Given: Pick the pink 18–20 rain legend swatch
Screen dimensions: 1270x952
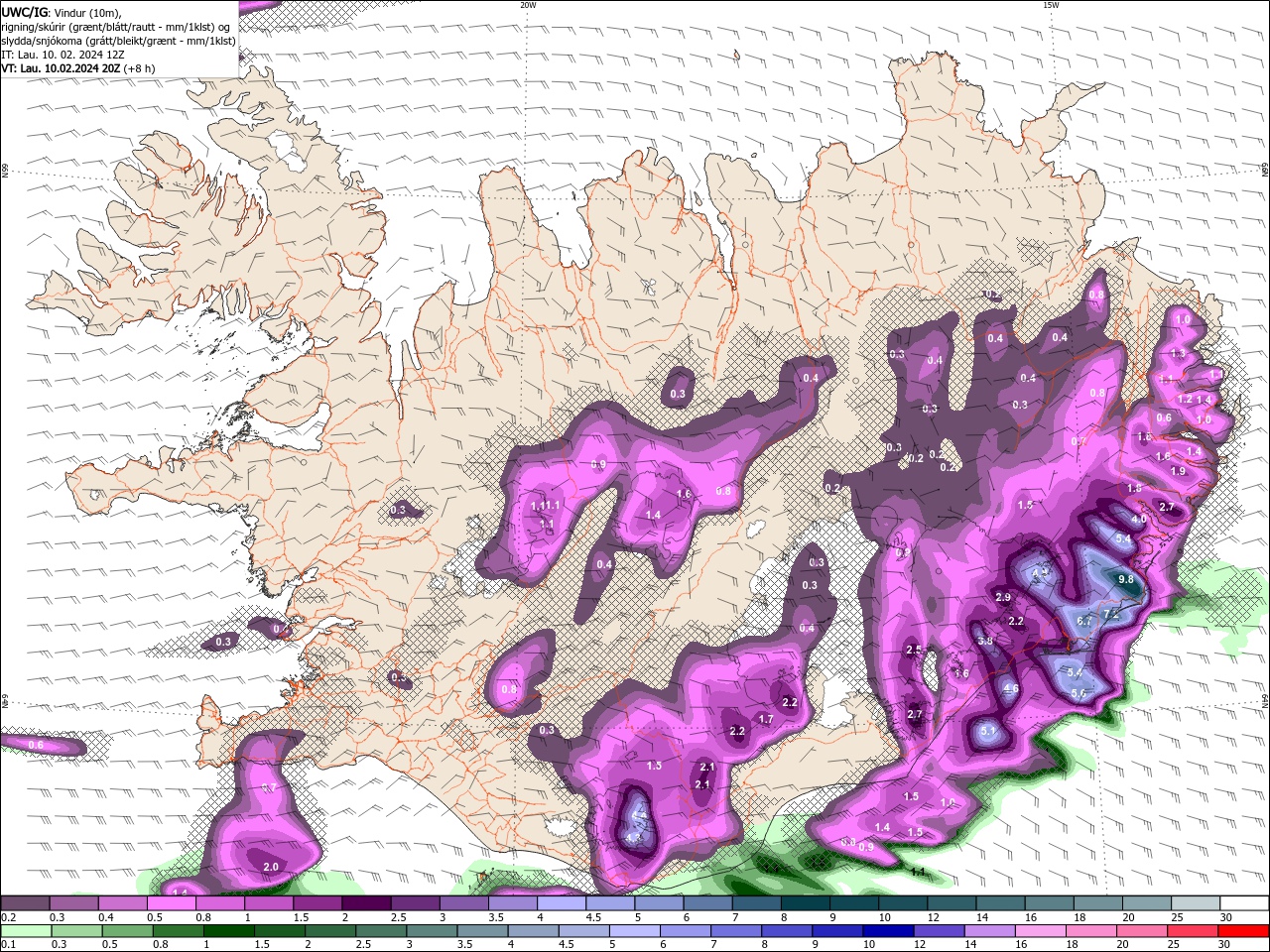Looking at the screenshot, I should coord(1091,931).
